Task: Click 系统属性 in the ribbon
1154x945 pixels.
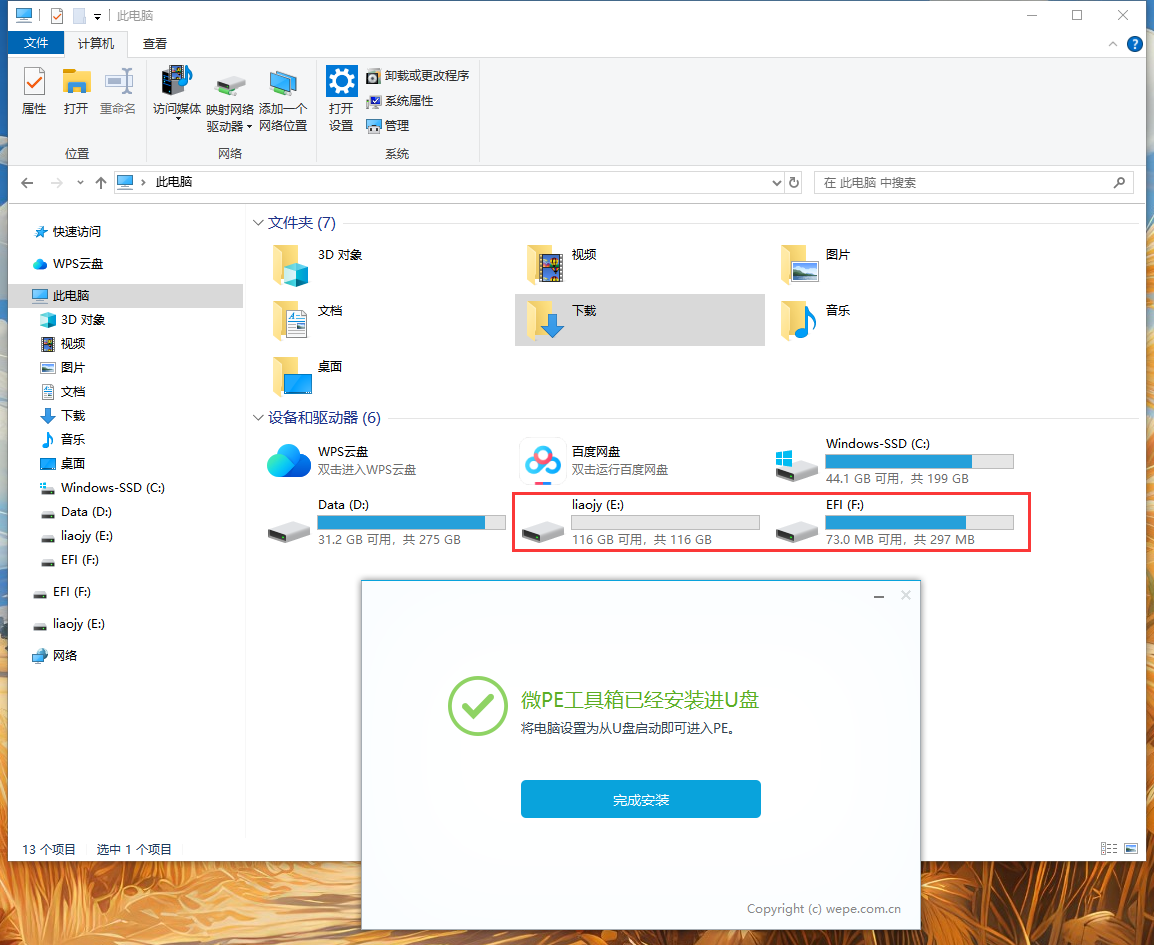Action: click(400, 101)
